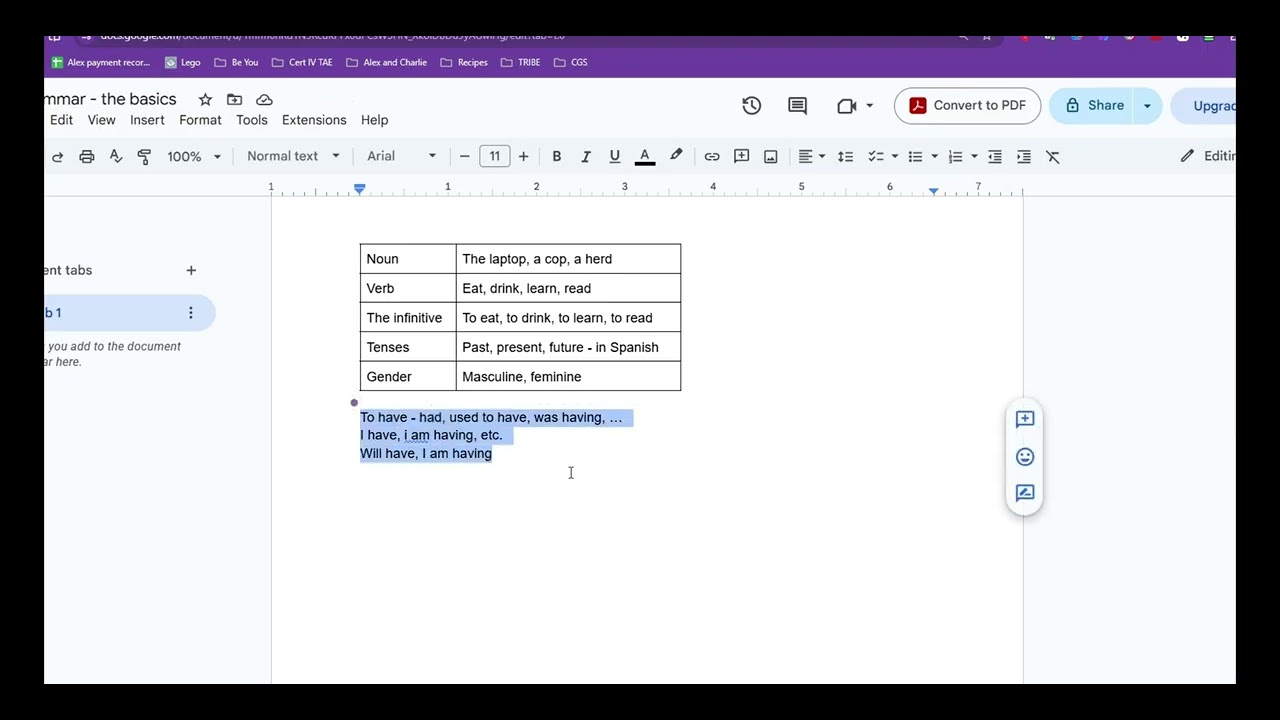The image size is (1280, 720).
Task: Click Convert to PDF button
Action: click(967, 105)
